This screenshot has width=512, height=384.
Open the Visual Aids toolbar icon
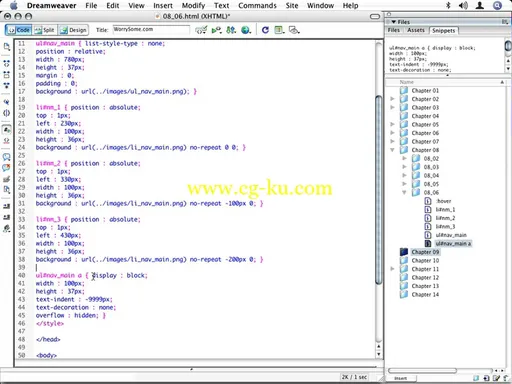294,30
